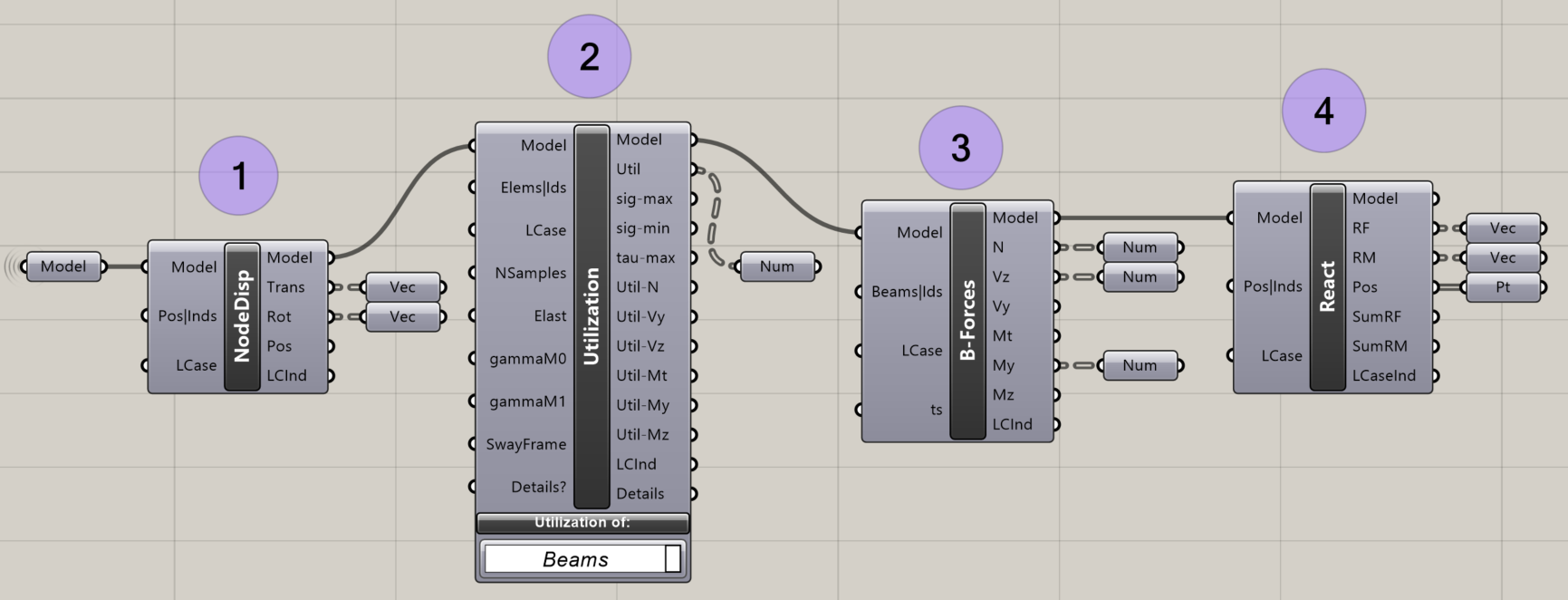Select the Model parameter on the far left
This screenshot has height=600, width=1568.
point(63,266)
